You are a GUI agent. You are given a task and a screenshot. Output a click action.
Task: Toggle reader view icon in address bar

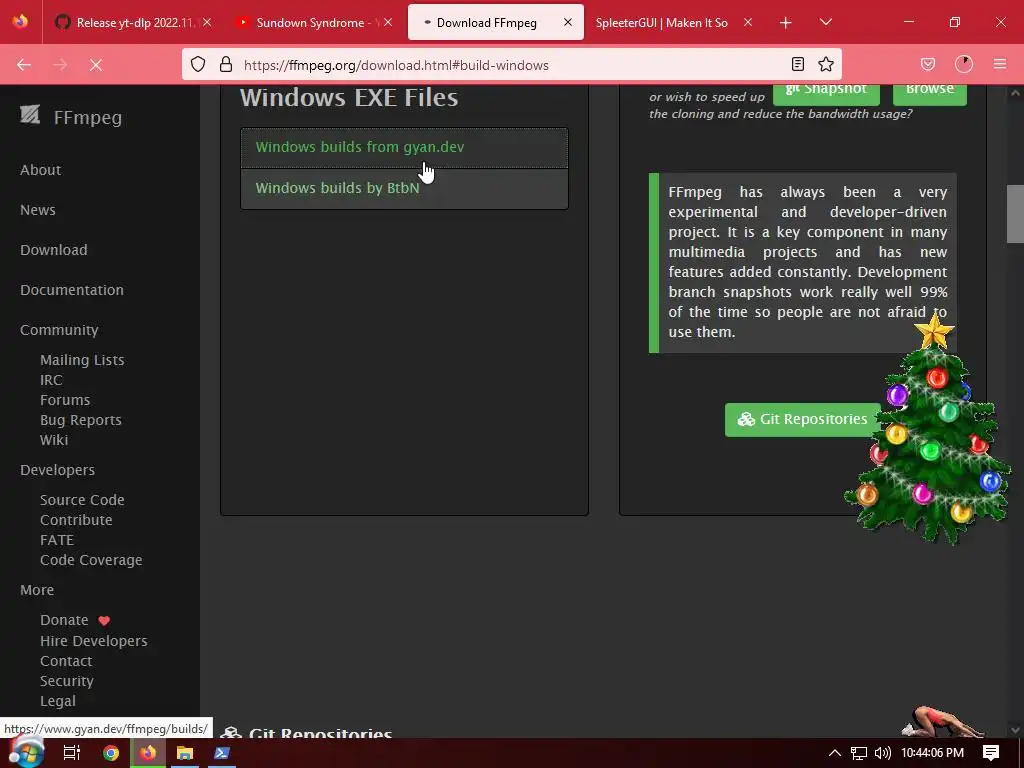click(x=797, y=64)
